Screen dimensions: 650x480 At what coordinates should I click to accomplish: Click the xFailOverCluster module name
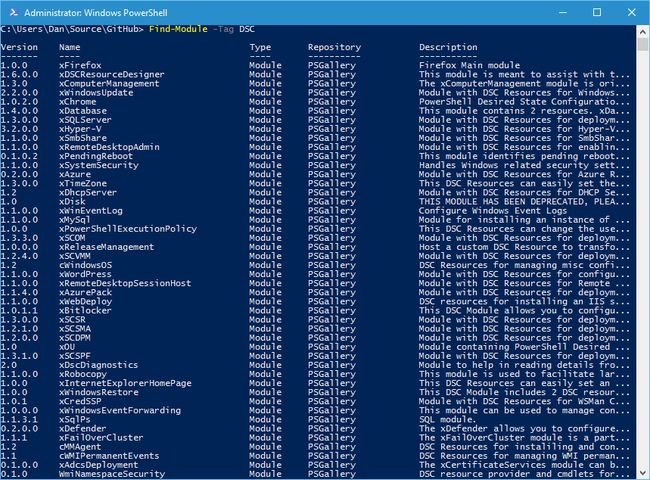[101, 438]
